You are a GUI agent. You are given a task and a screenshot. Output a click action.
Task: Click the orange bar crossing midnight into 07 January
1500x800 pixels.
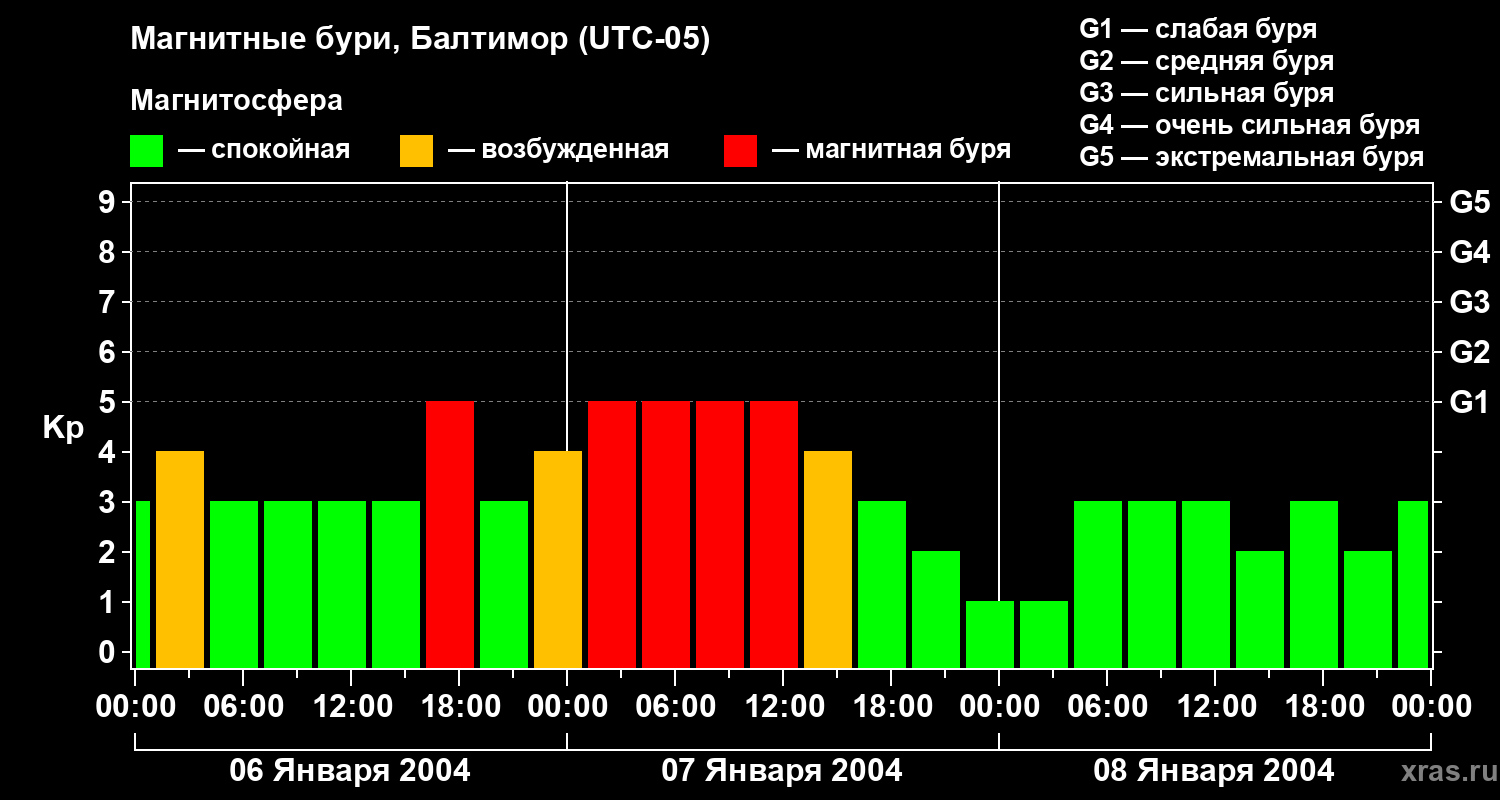tap(558, 559)
